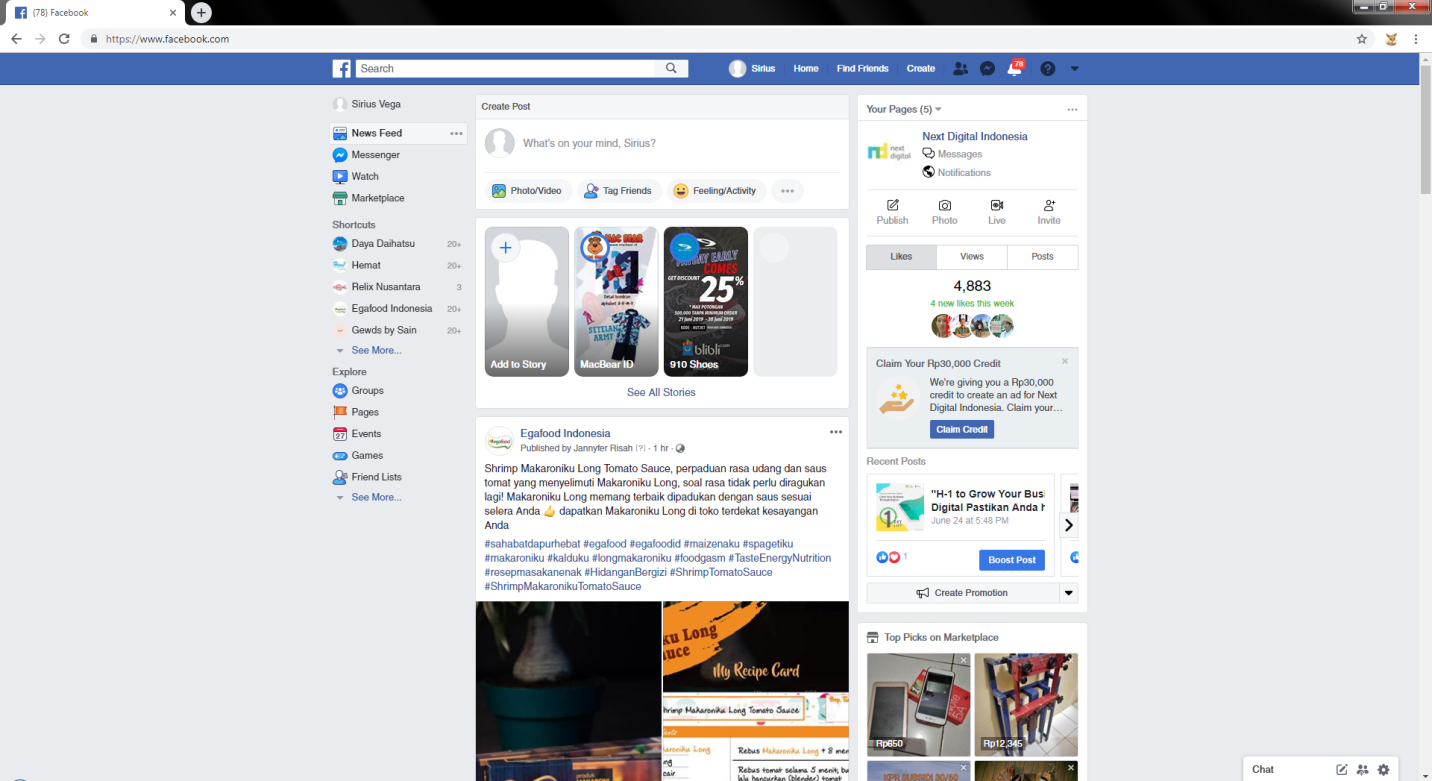
Task: Click next arrow in Recent Posts
Action: click(1068, 525)
